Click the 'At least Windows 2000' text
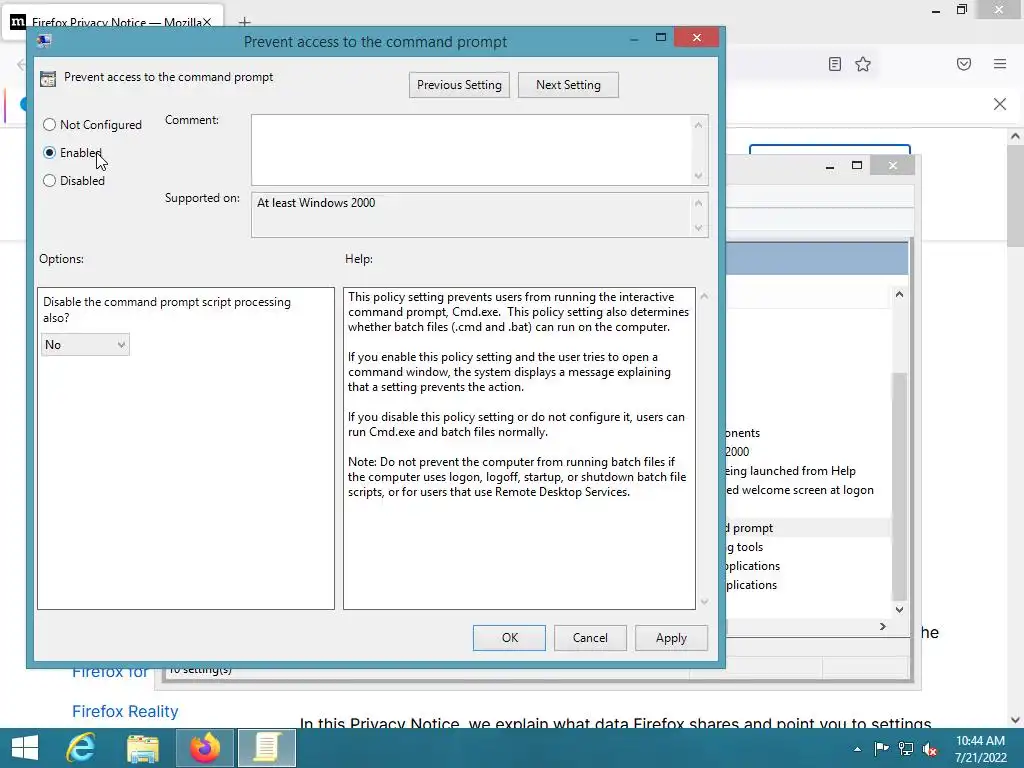1024x768 pixels. tap(316, 203)
